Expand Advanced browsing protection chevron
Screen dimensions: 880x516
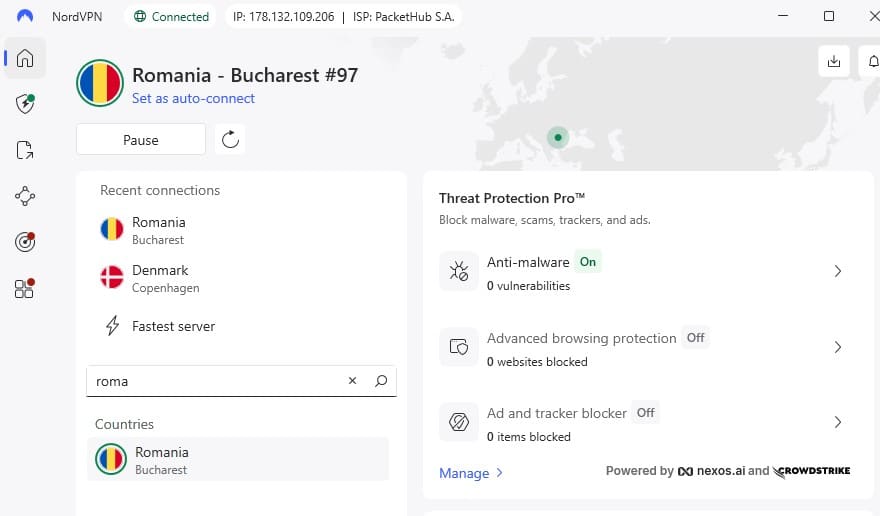pyautogui.click(x=837, y=347)
